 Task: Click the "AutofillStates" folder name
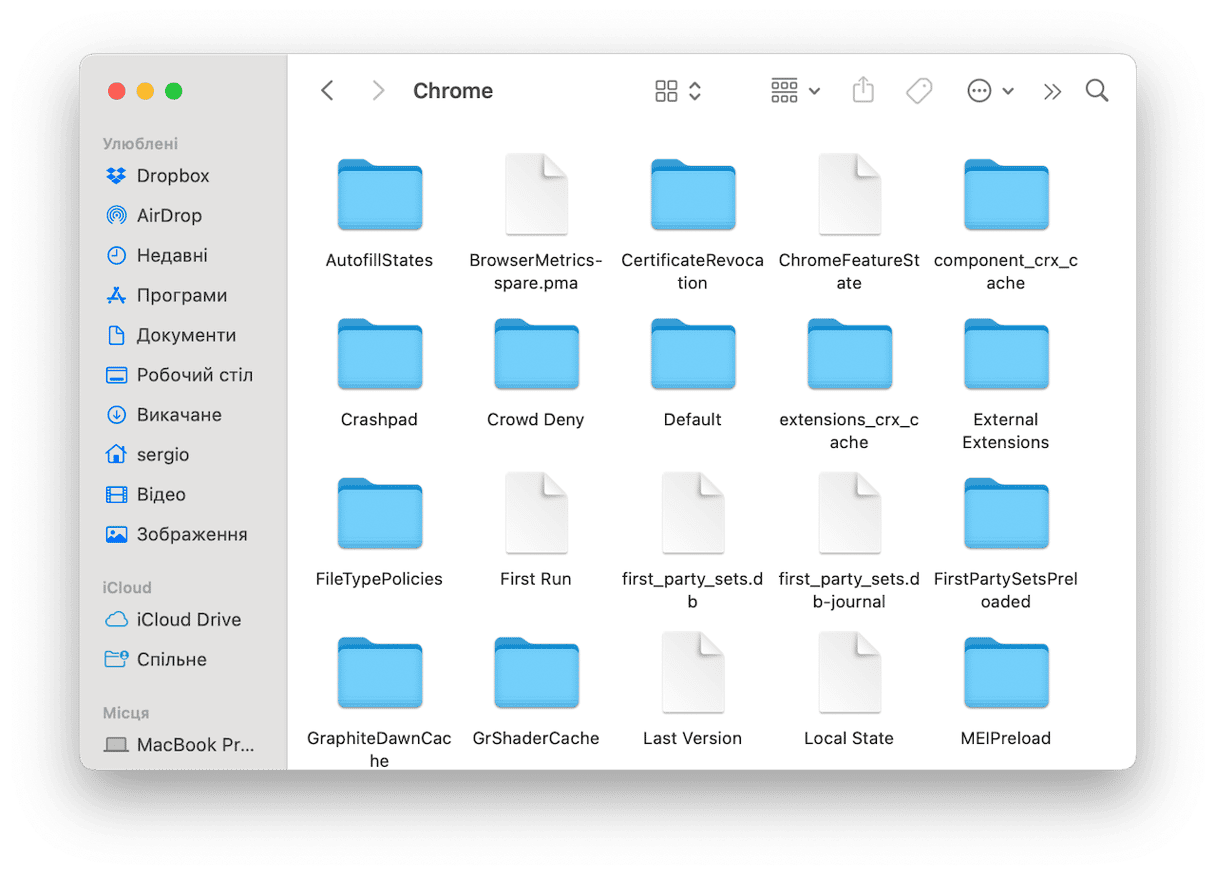click(380, 261)
